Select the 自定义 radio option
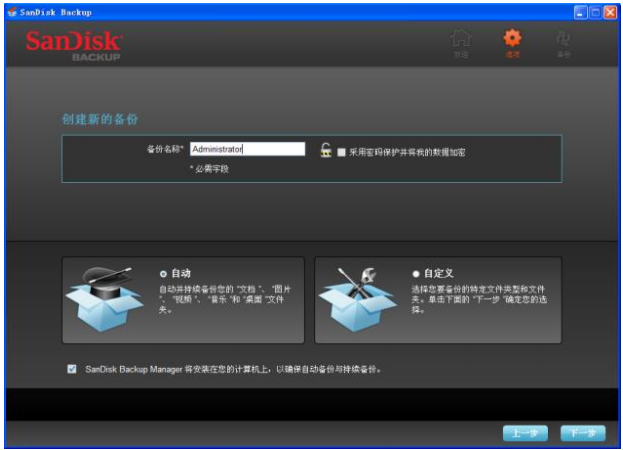Screen dimensions: 623x450 (x=416, y=274)
